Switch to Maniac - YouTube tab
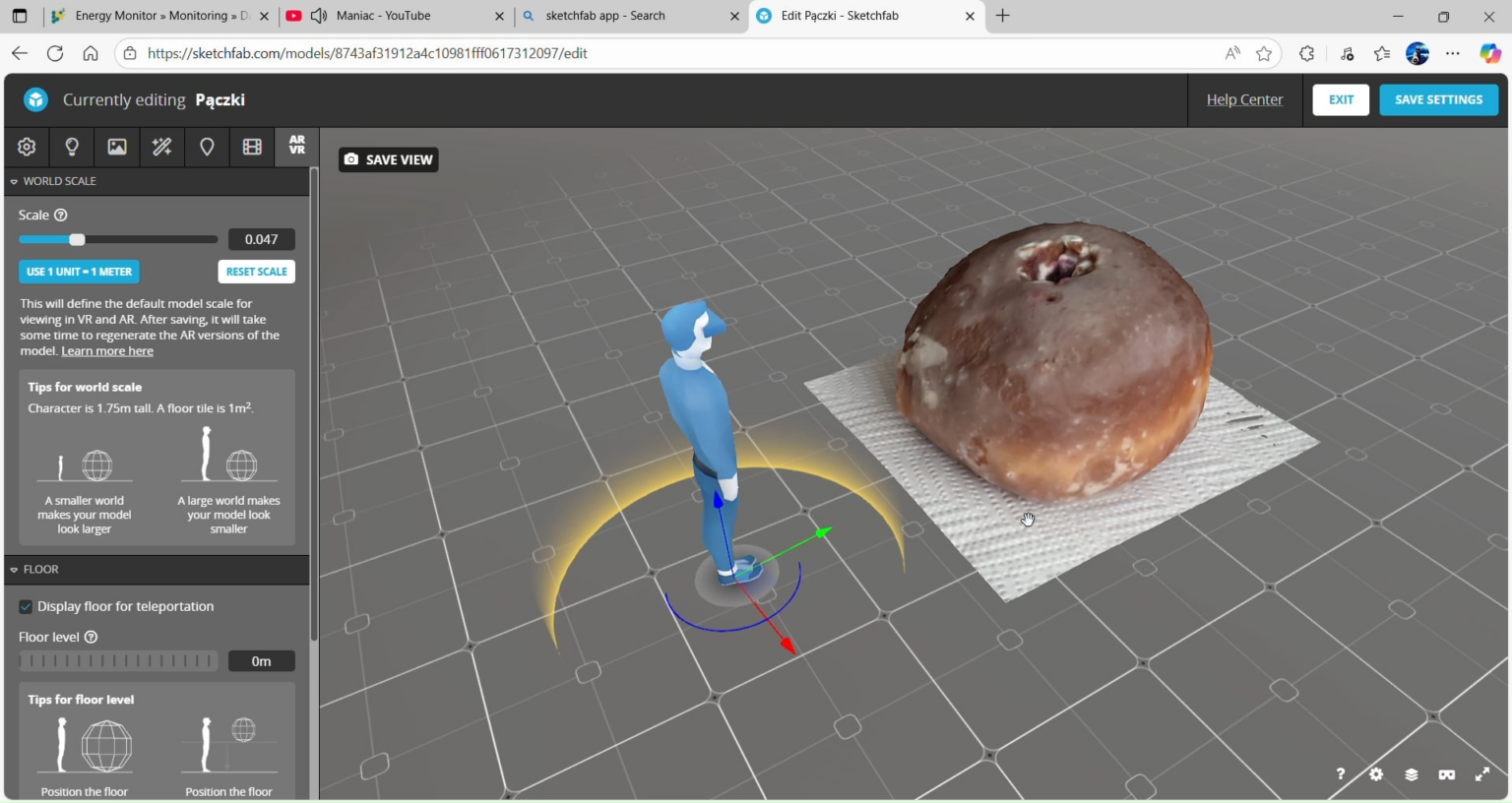This screenshot has width=1512, height=803. pyautogui.click(x=394, y=16)
